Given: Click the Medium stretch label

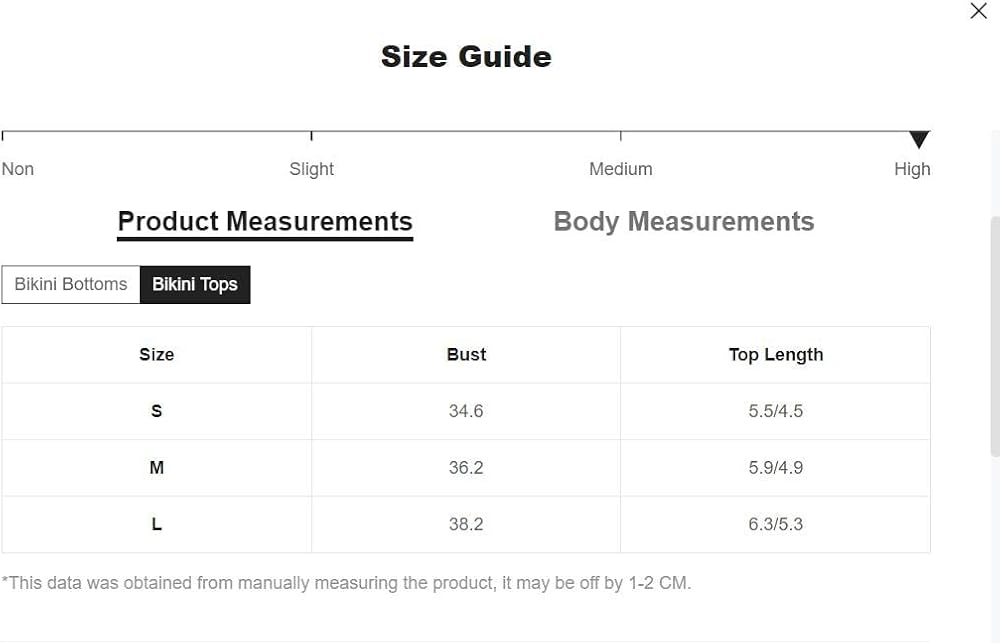Looking at the screenshot, I should tap(620, 169).
